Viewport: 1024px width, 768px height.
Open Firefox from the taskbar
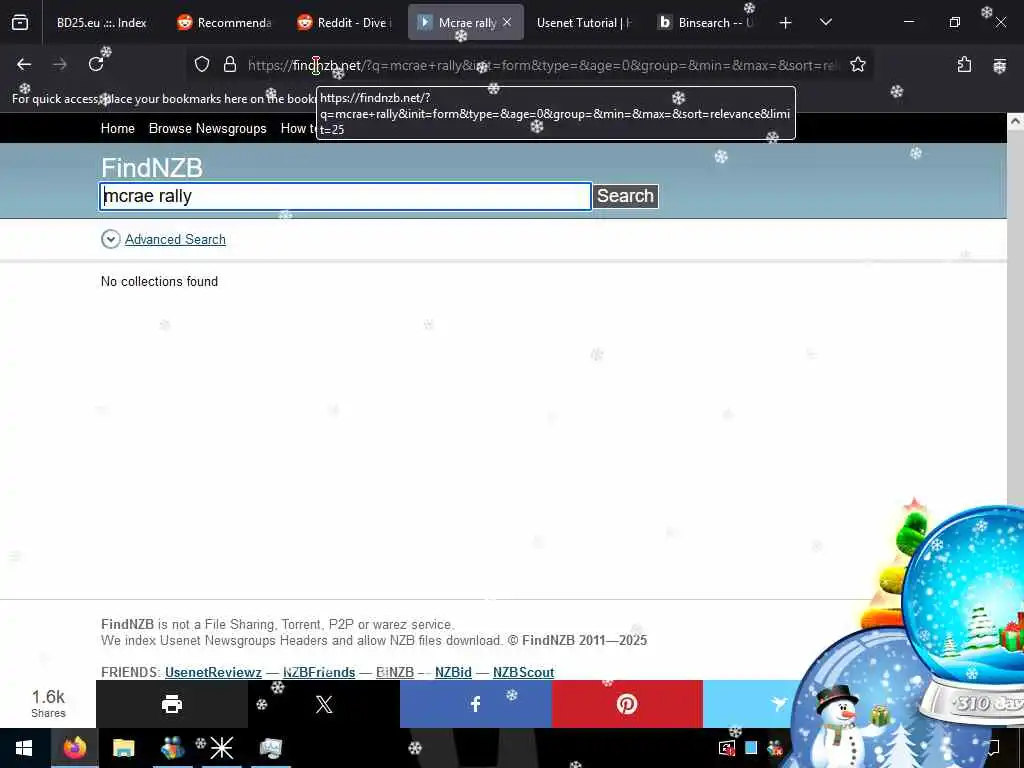74,748
